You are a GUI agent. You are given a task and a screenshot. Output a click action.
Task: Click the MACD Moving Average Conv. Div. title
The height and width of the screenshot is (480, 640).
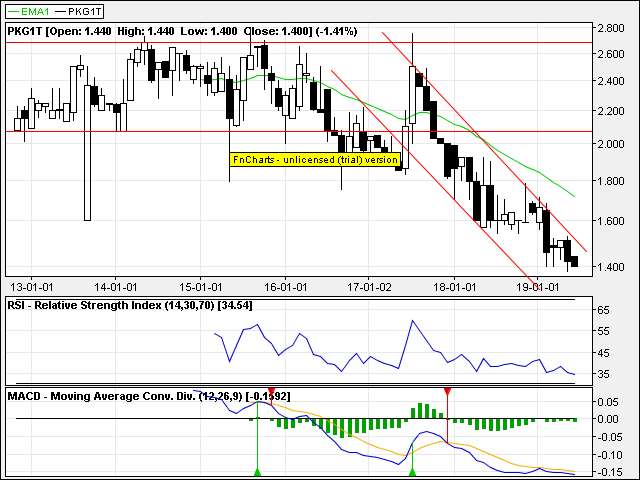(149, 396)
